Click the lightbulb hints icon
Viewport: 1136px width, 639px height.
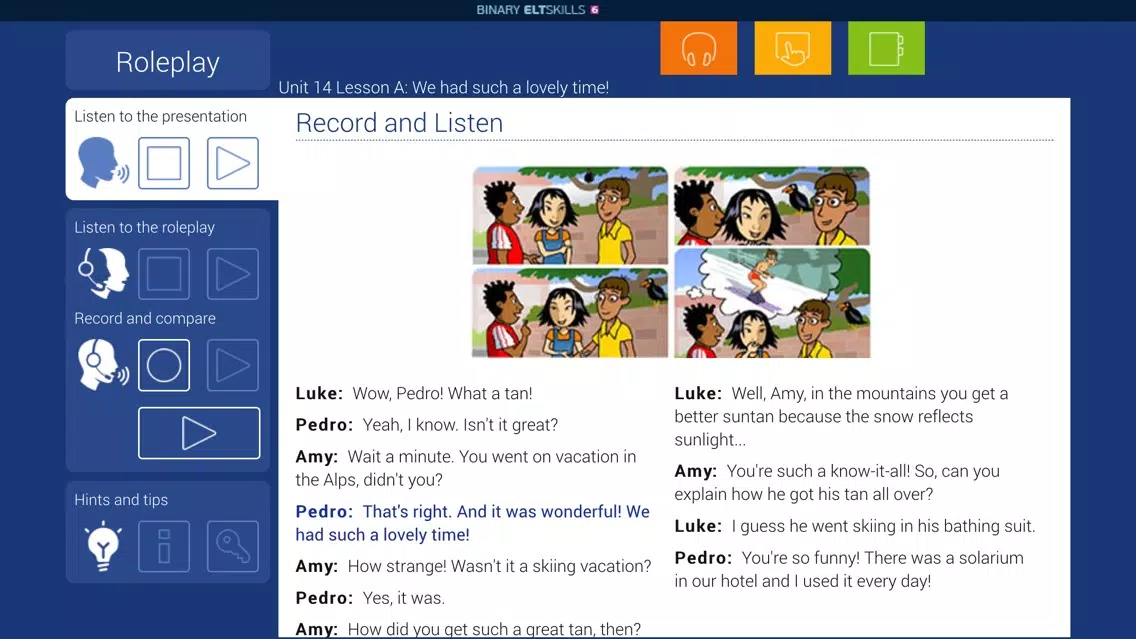coord(103,546)
